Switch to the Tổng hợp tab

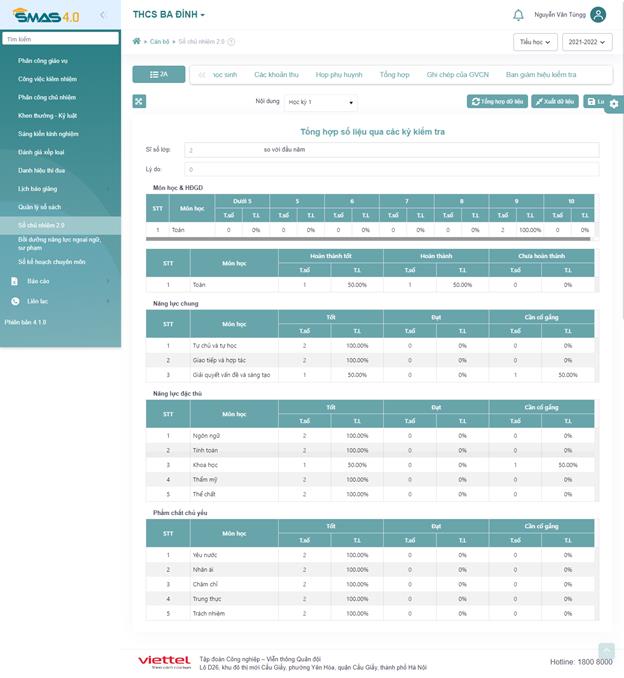click(394, 75)
